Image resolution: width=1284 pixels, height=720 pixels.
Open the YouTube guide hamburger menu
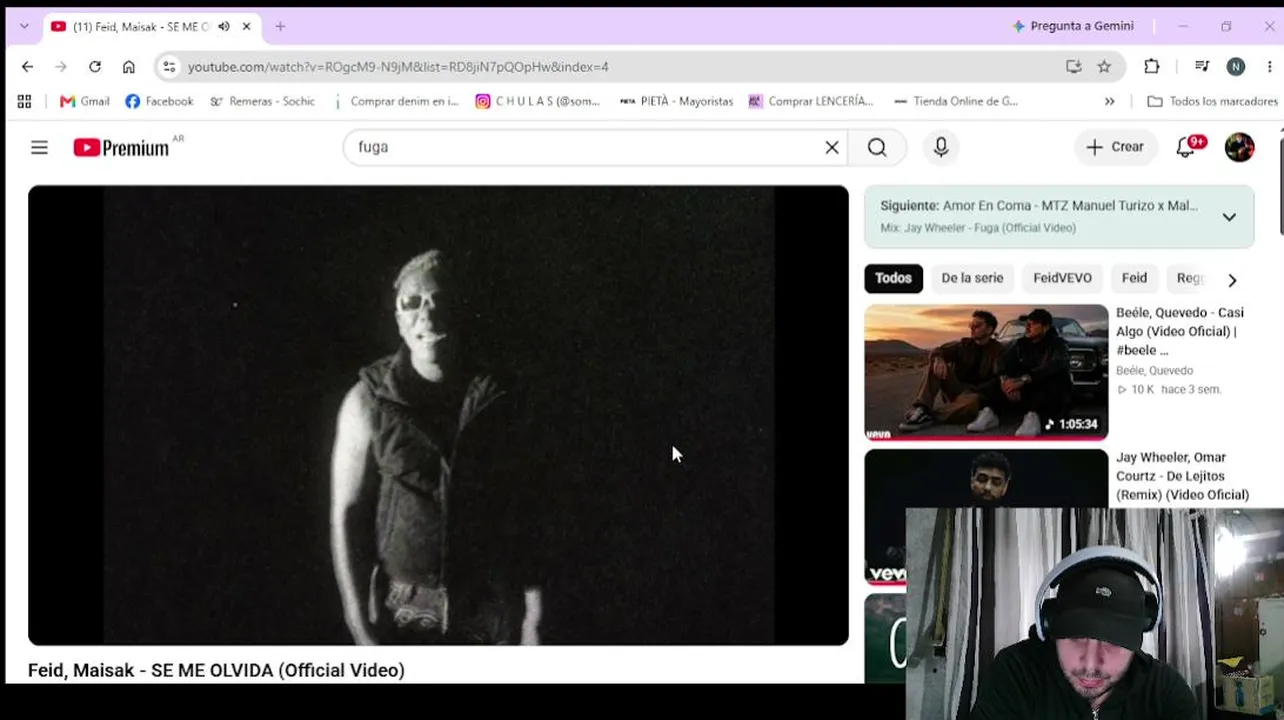coord(39,148)
